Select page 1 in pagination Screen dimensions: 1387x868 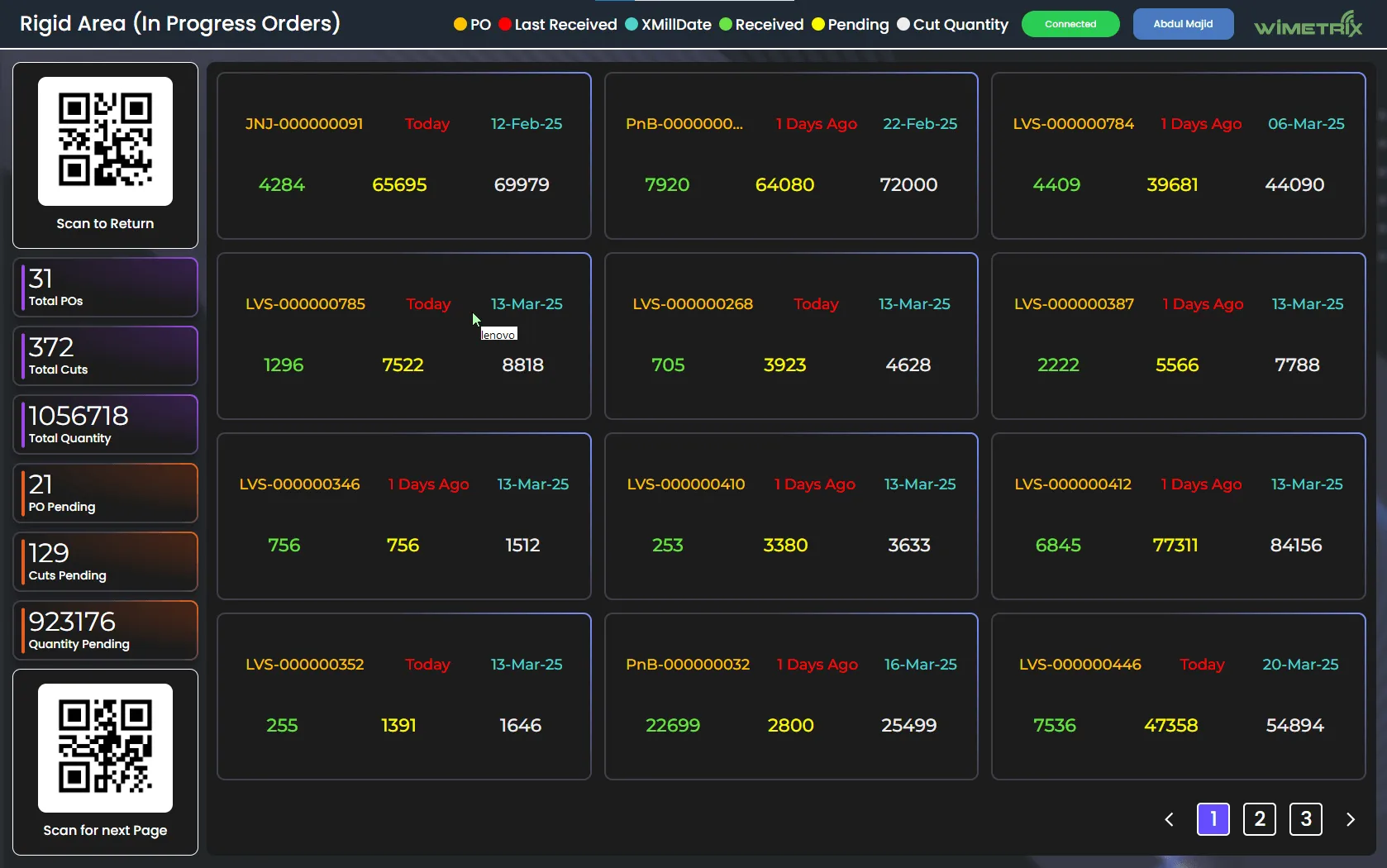pyautogui.click(x=1213, y=819)
